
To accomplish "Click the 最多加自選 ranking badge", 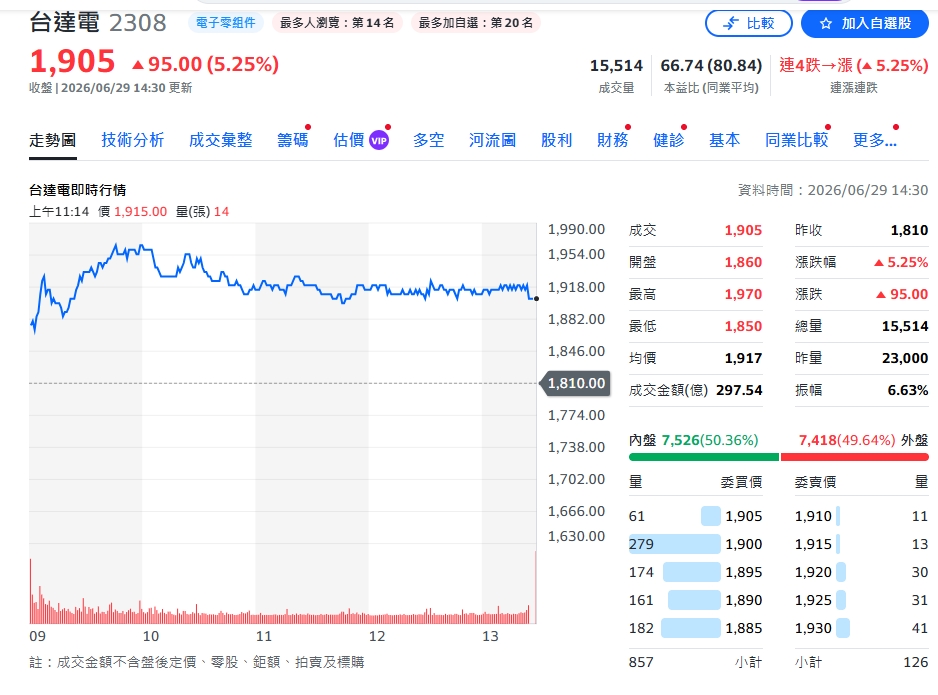I will tap(476, 23).
